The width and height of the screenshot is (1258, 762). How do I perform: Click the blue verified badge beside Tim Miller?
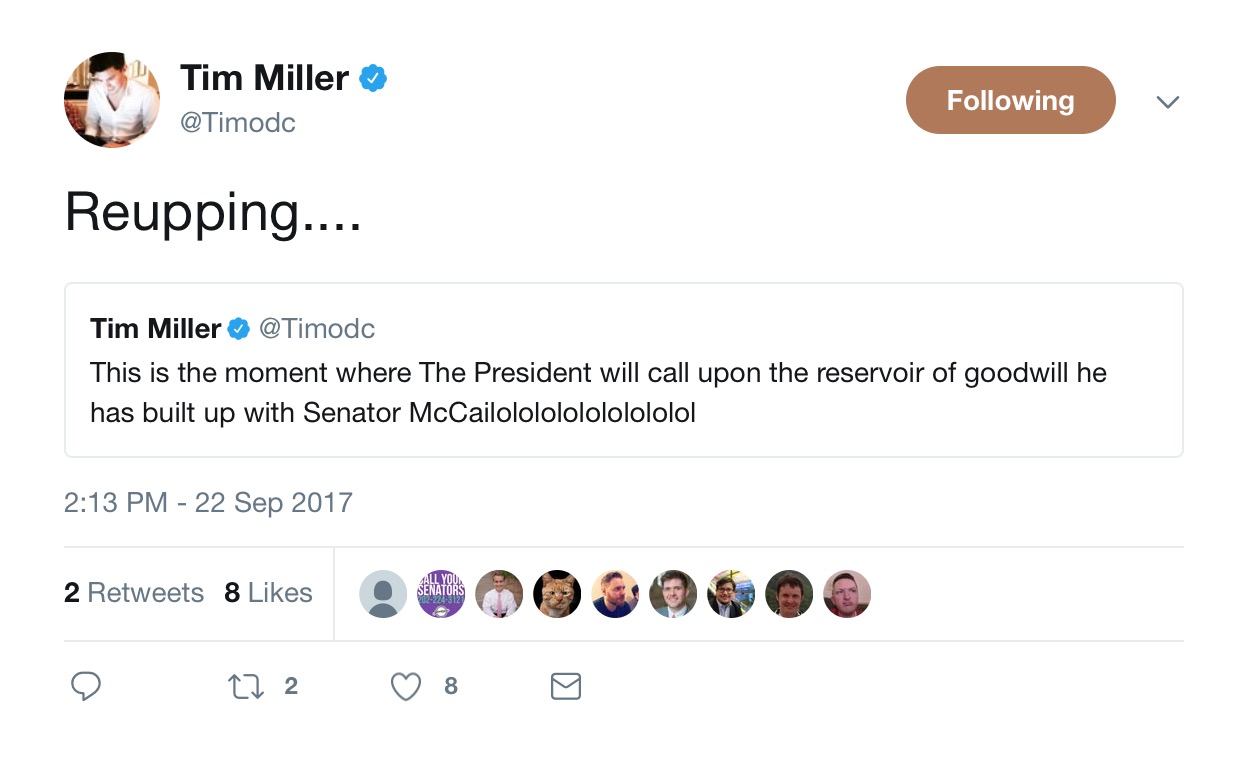point(373,78)
